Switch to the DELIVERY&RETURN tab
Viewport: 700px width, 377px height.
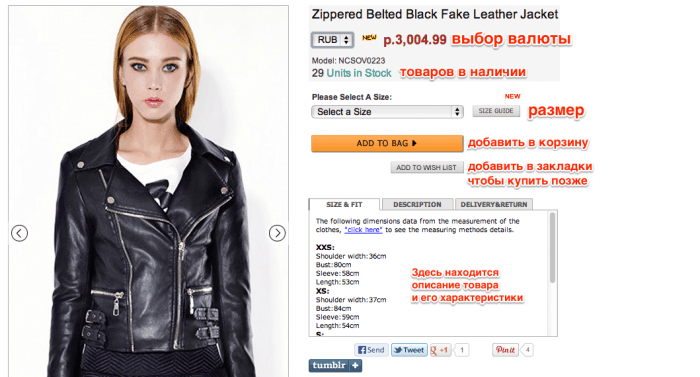494,204
